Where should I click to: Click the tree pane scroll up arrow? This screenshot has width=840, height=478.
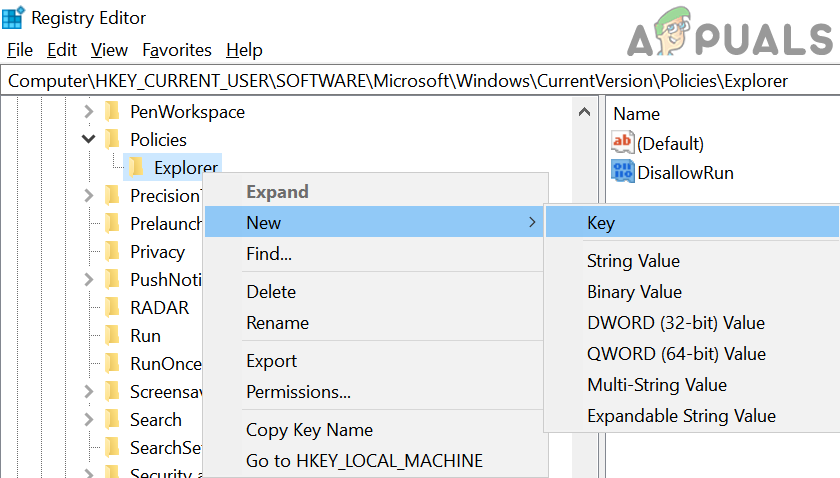[x=584, y=112]
